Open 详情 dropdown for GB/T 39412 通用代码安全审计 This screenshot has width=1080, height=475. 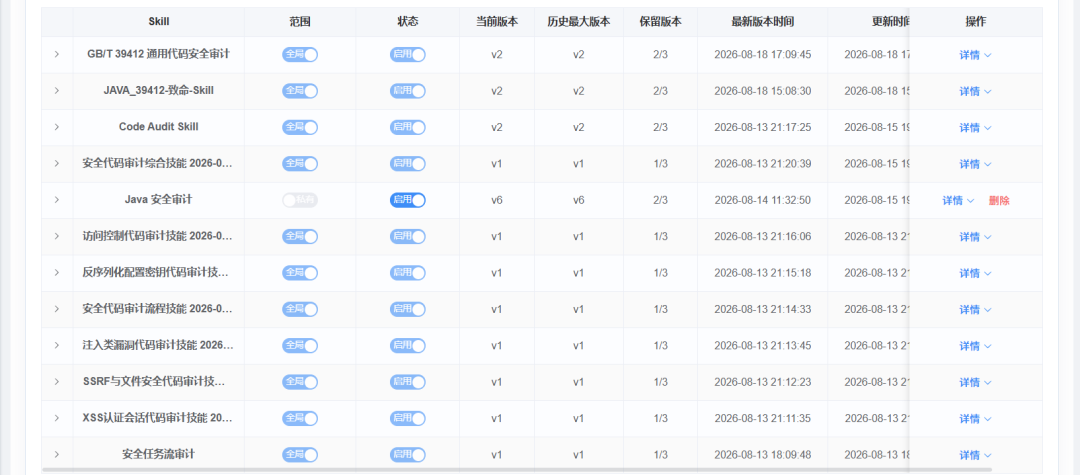point(975,55)
